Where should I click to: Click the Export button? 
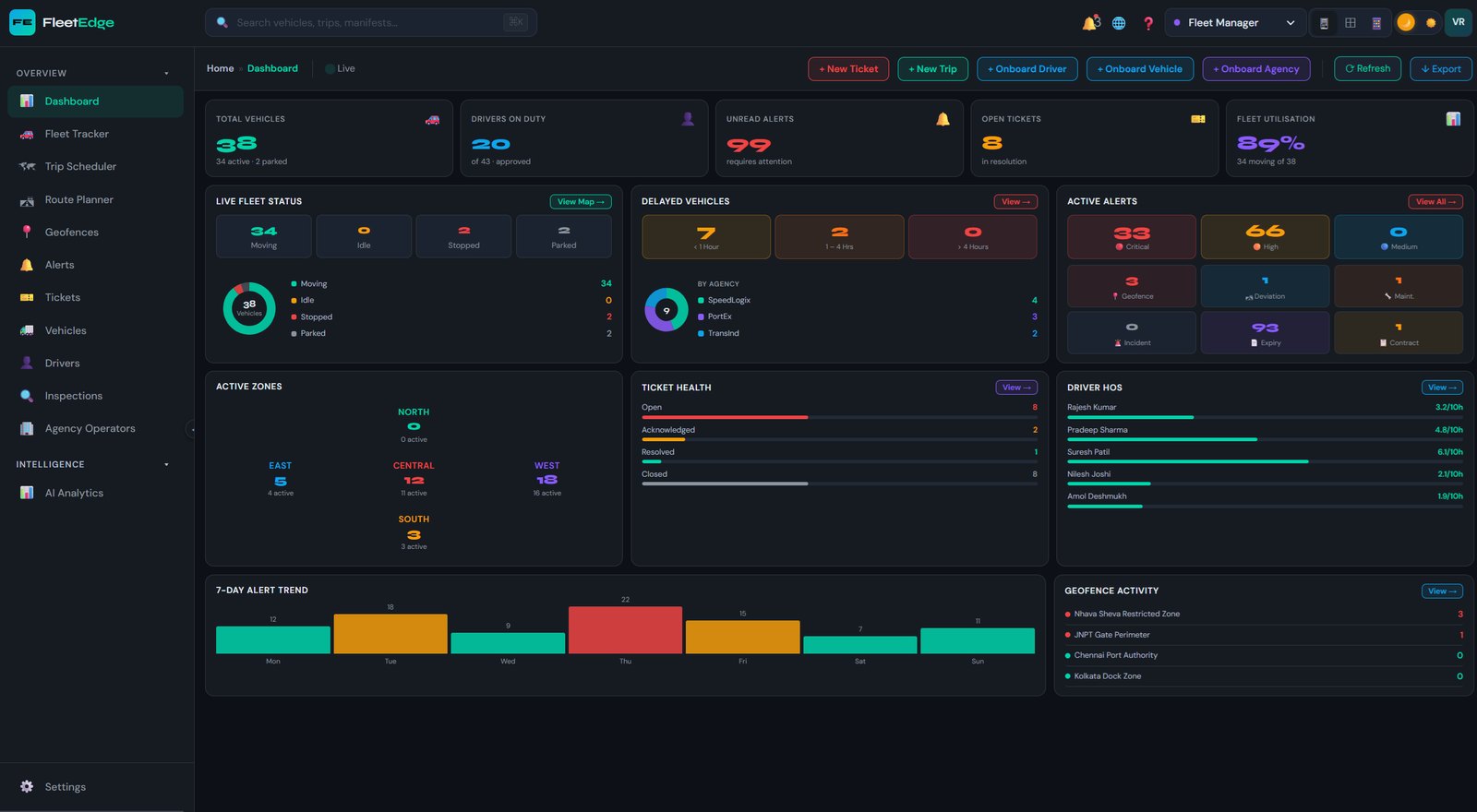(1441, 69)
